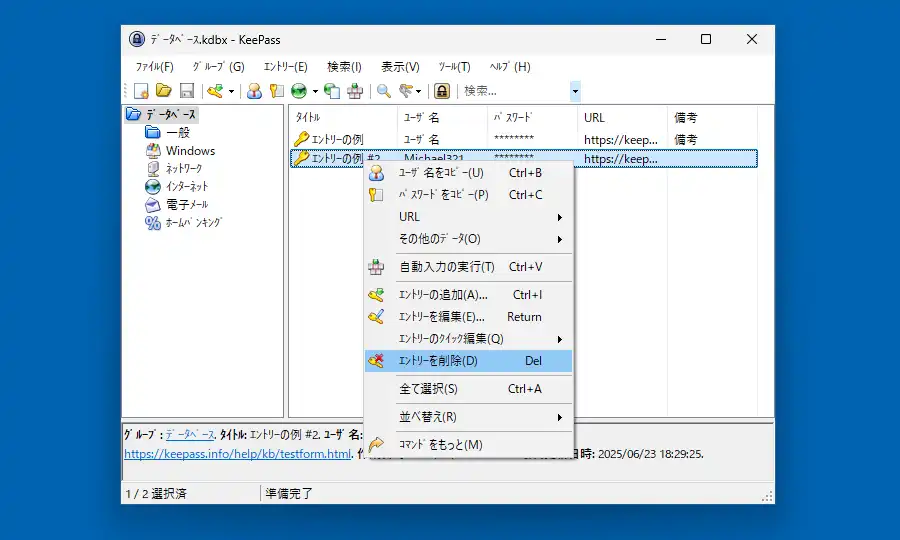Image resolution: width=900 pixels, height=540 pixels.
Task: Open the quick search dropdown arrow
Action: [x=575, y=91]
